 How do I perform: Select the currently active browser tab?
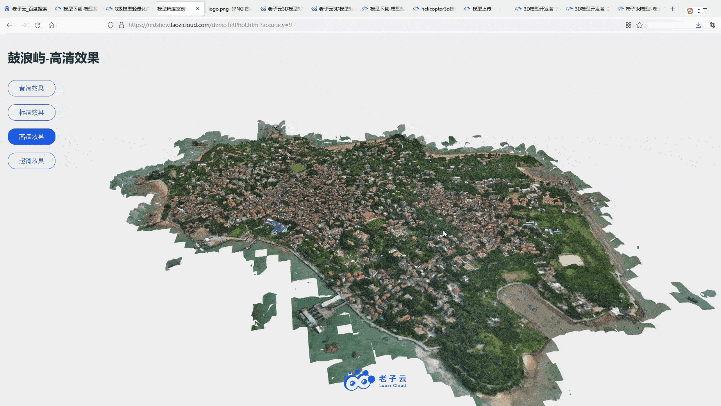pyautogui.click(x=178, y=9)
